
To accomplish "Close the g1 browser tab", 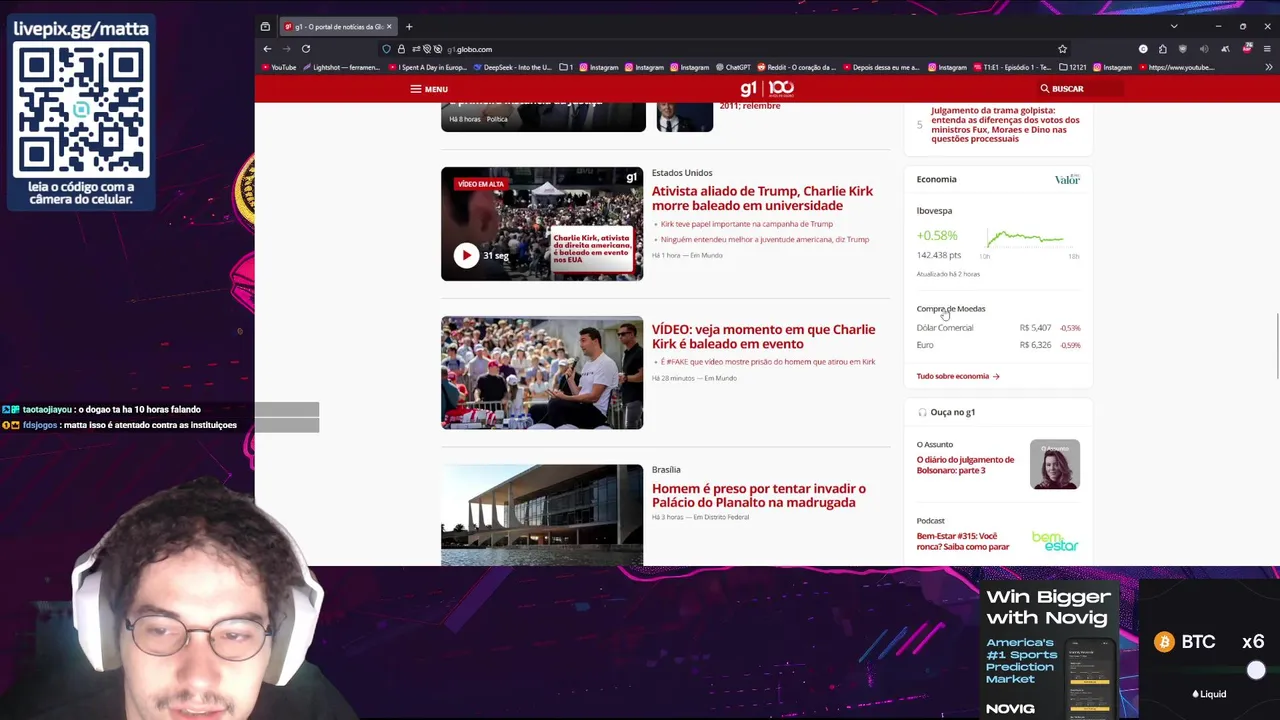I will [x=389, y=27].
